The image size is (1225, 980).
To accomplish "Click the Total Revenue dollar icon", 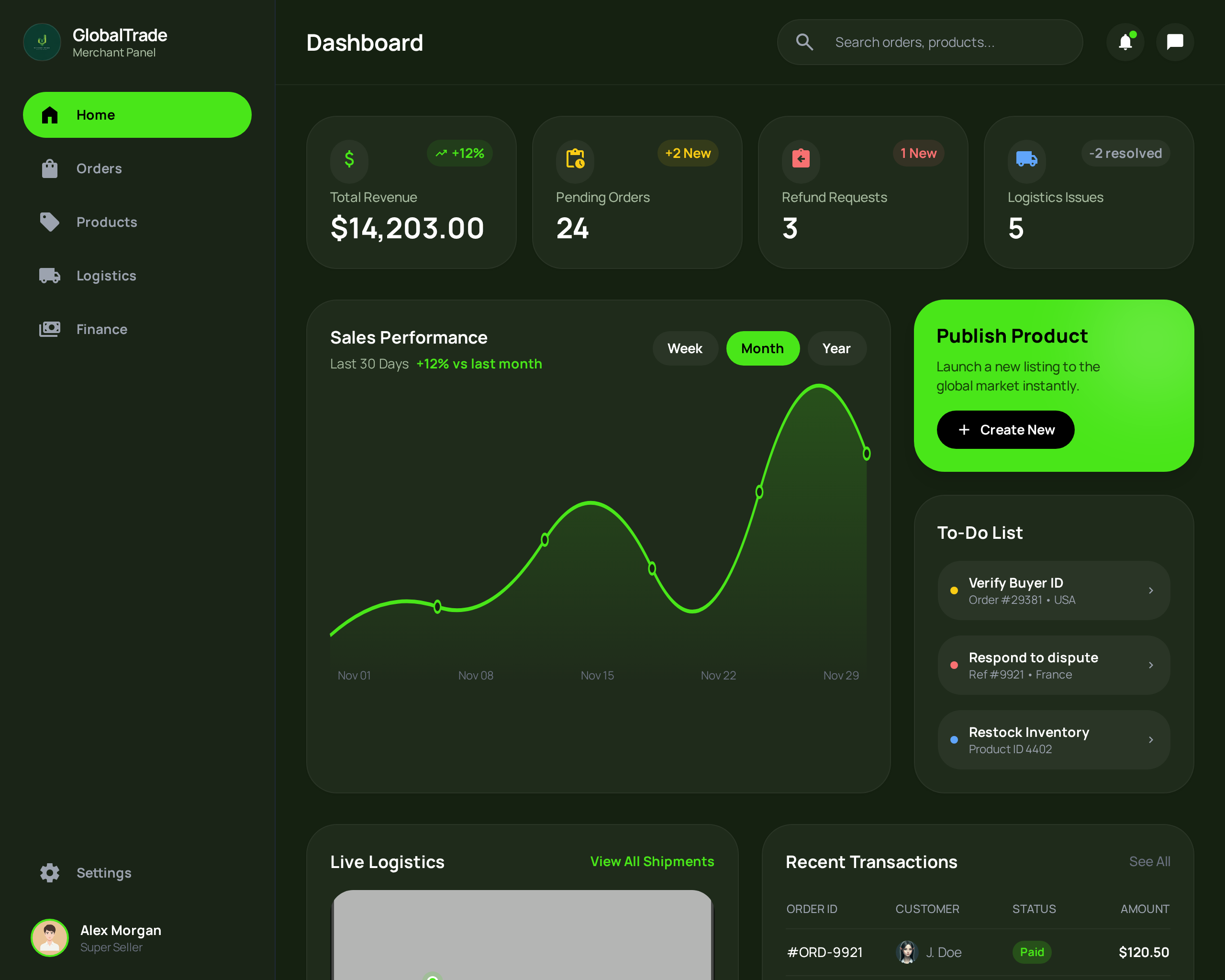I will 349,159.
